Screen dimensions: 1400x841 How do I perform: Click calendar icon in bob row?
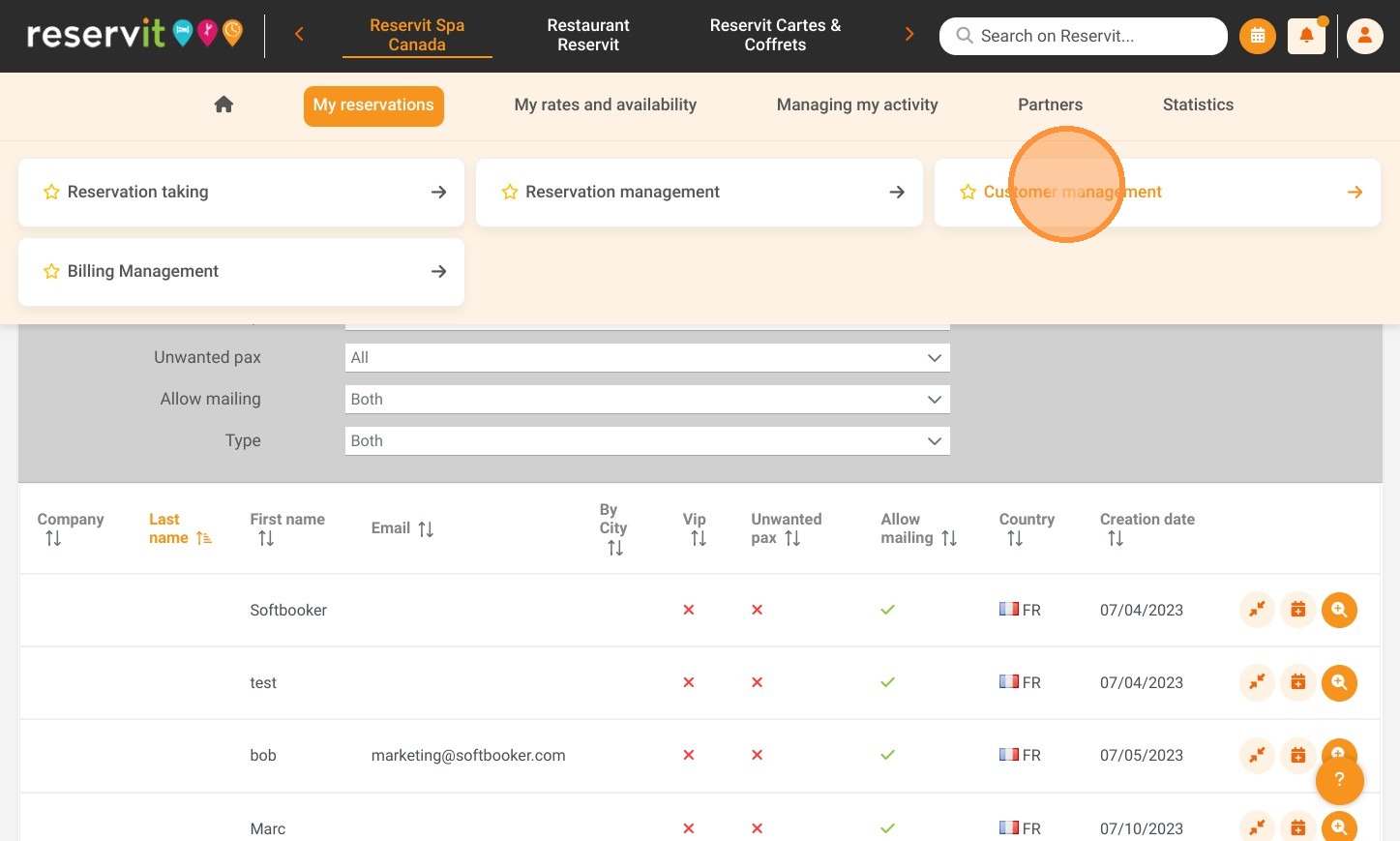(x=1298, y=755)
